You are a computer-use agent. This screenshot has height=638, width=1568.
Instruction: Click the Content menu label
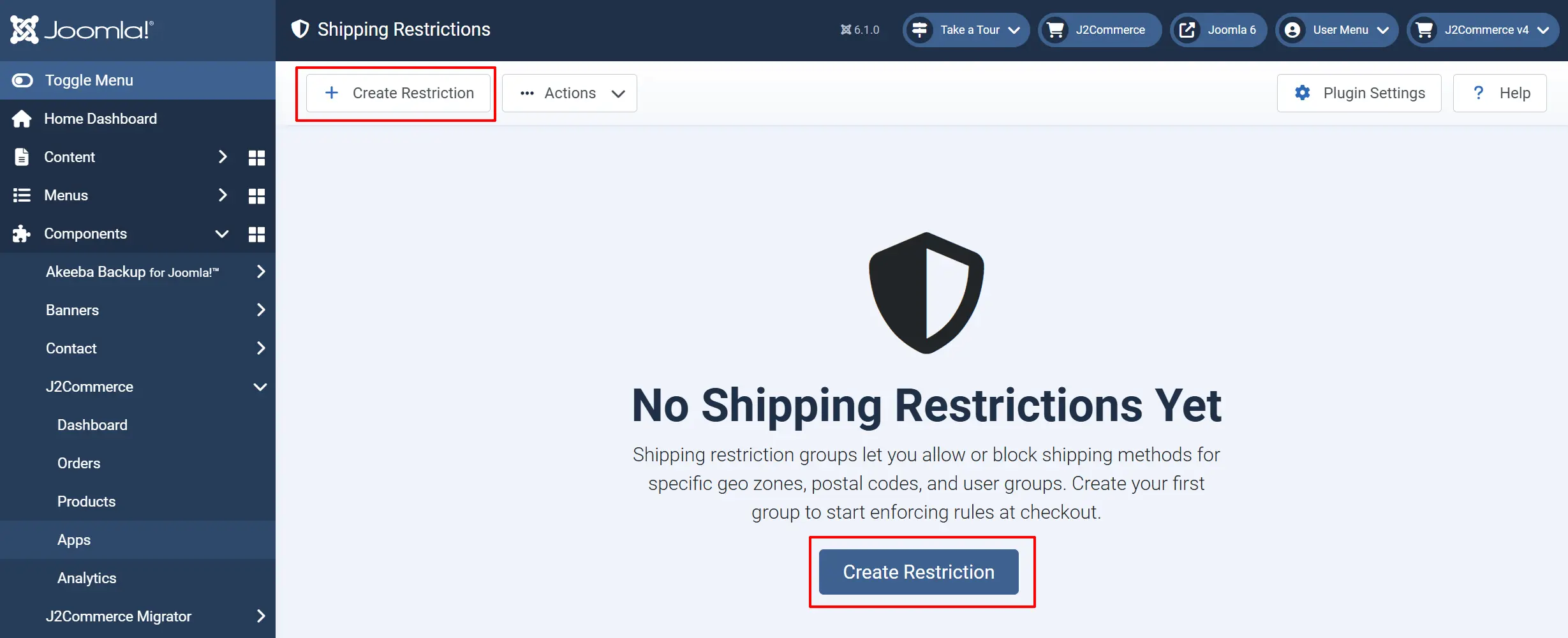70,157
